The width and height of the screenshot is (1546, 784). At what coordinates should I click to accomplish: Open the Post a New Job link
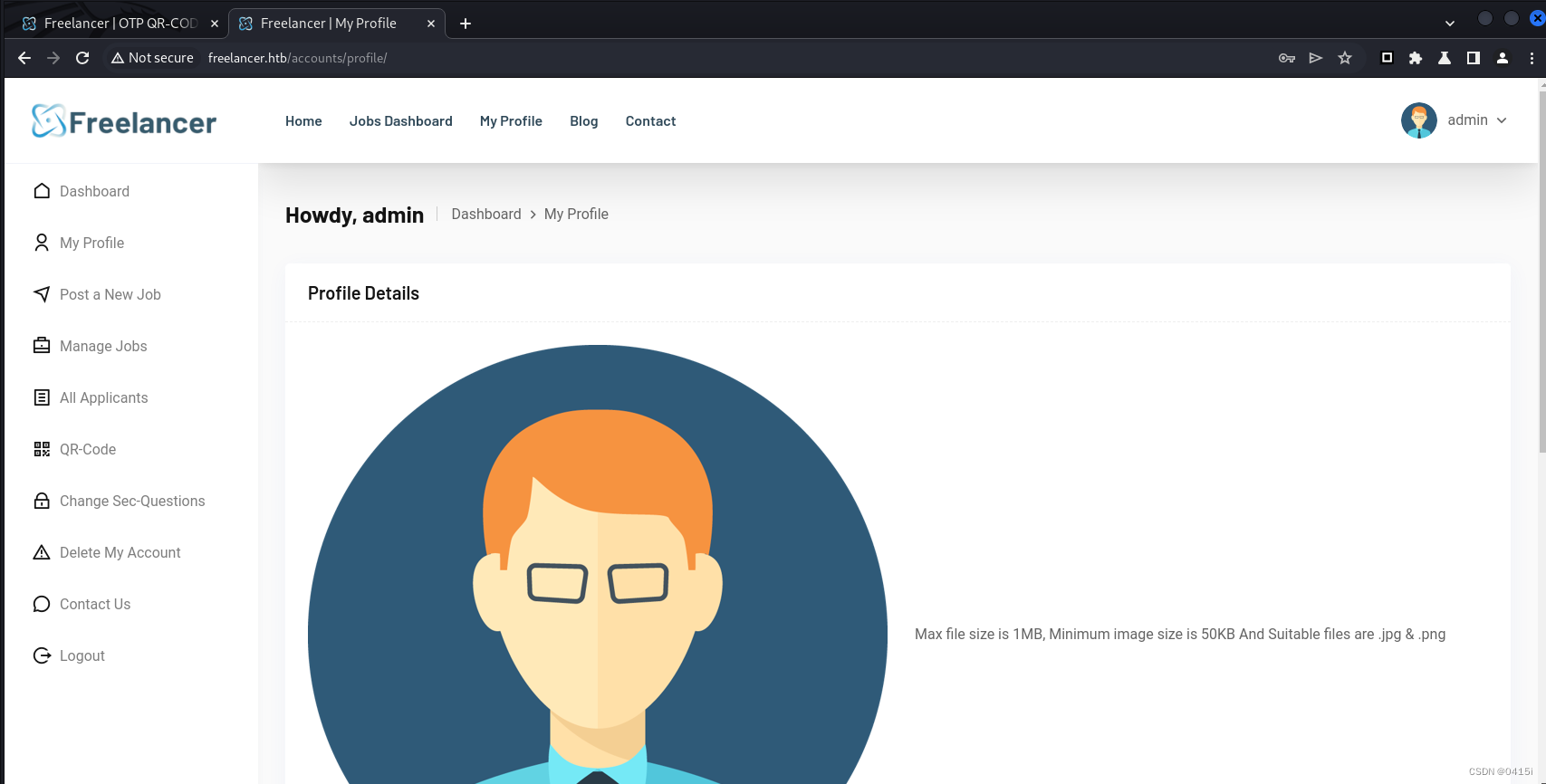pos(110,294)
